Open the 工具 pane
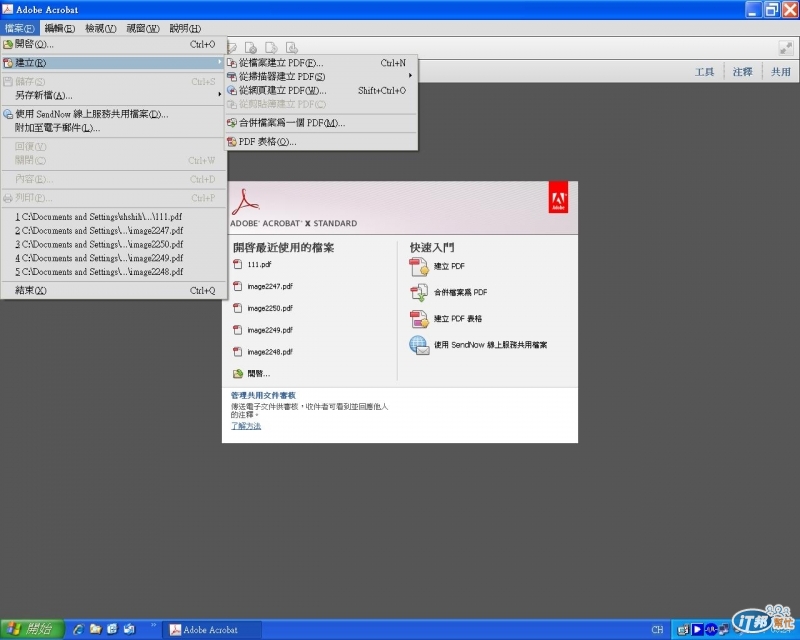 point(704,72)
